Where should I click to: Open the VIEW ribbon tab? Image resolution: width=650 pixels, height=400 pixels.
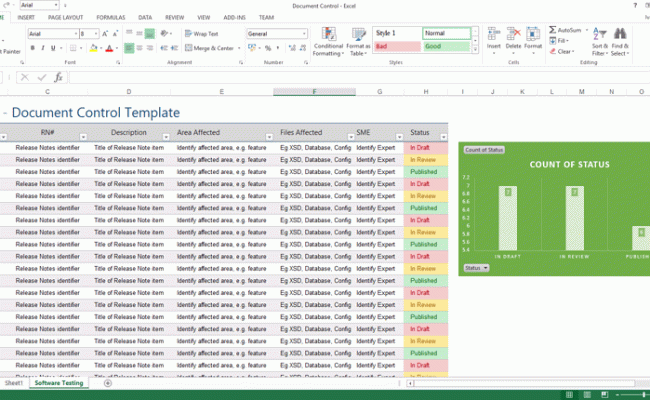(x=204, y=17)
